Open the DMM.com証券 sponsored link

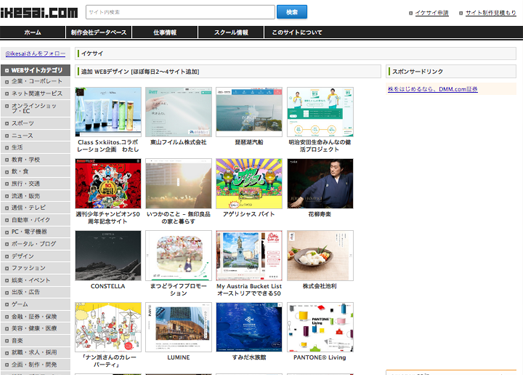[x=433, y=89]
